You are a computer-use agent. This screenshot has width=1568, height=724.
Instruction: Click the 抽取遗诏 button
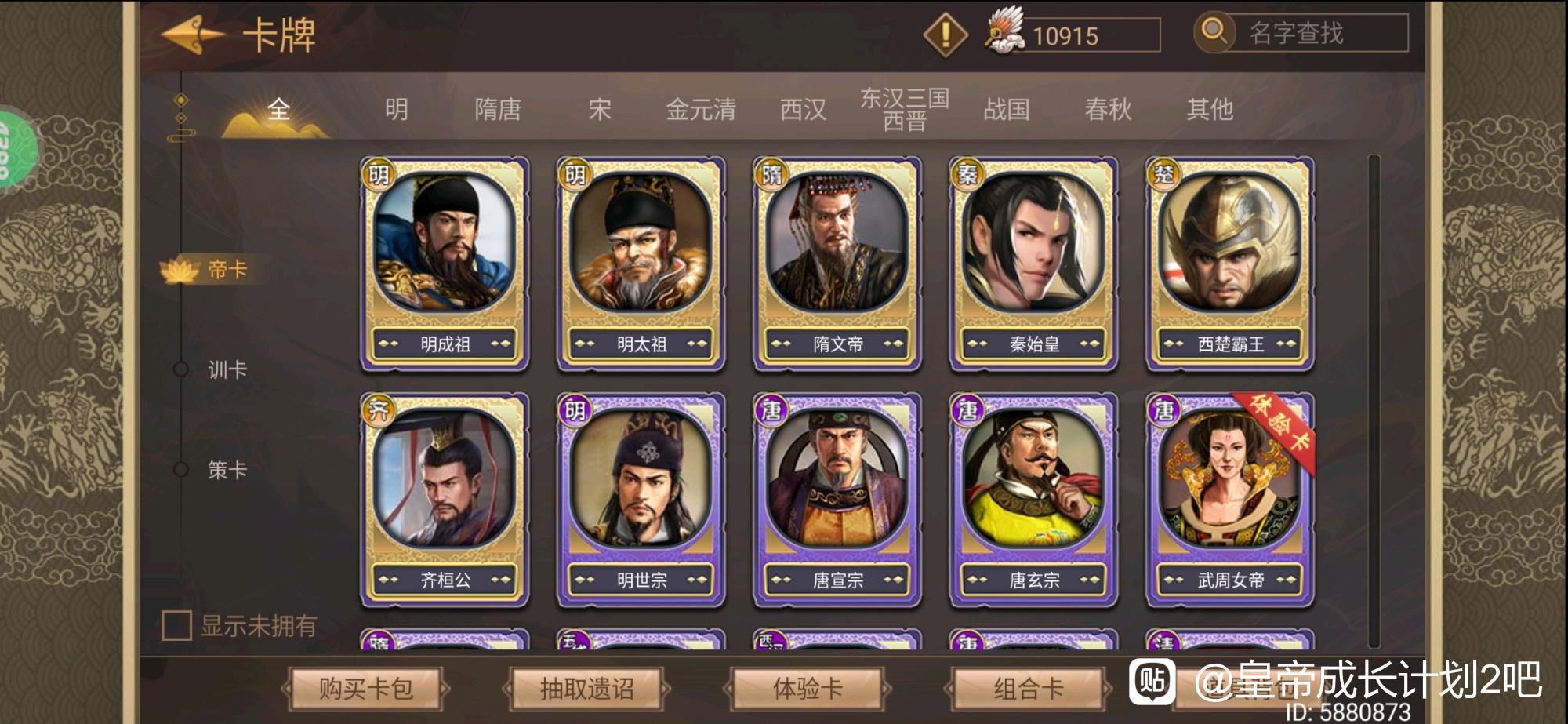coord(586,689)
